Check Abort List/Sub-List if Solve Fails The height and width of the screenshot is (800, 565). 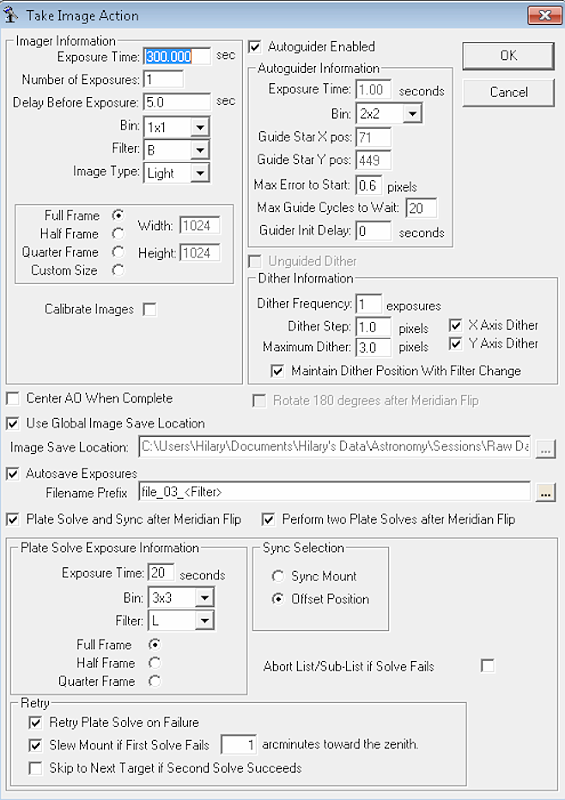[x=487, y=666]
